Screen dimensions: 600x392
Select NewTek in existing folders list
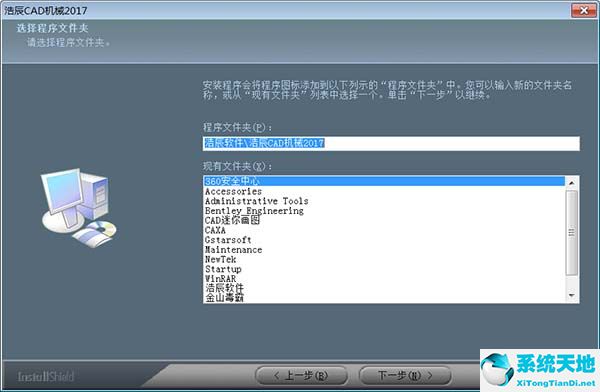(x=384, y=259)
